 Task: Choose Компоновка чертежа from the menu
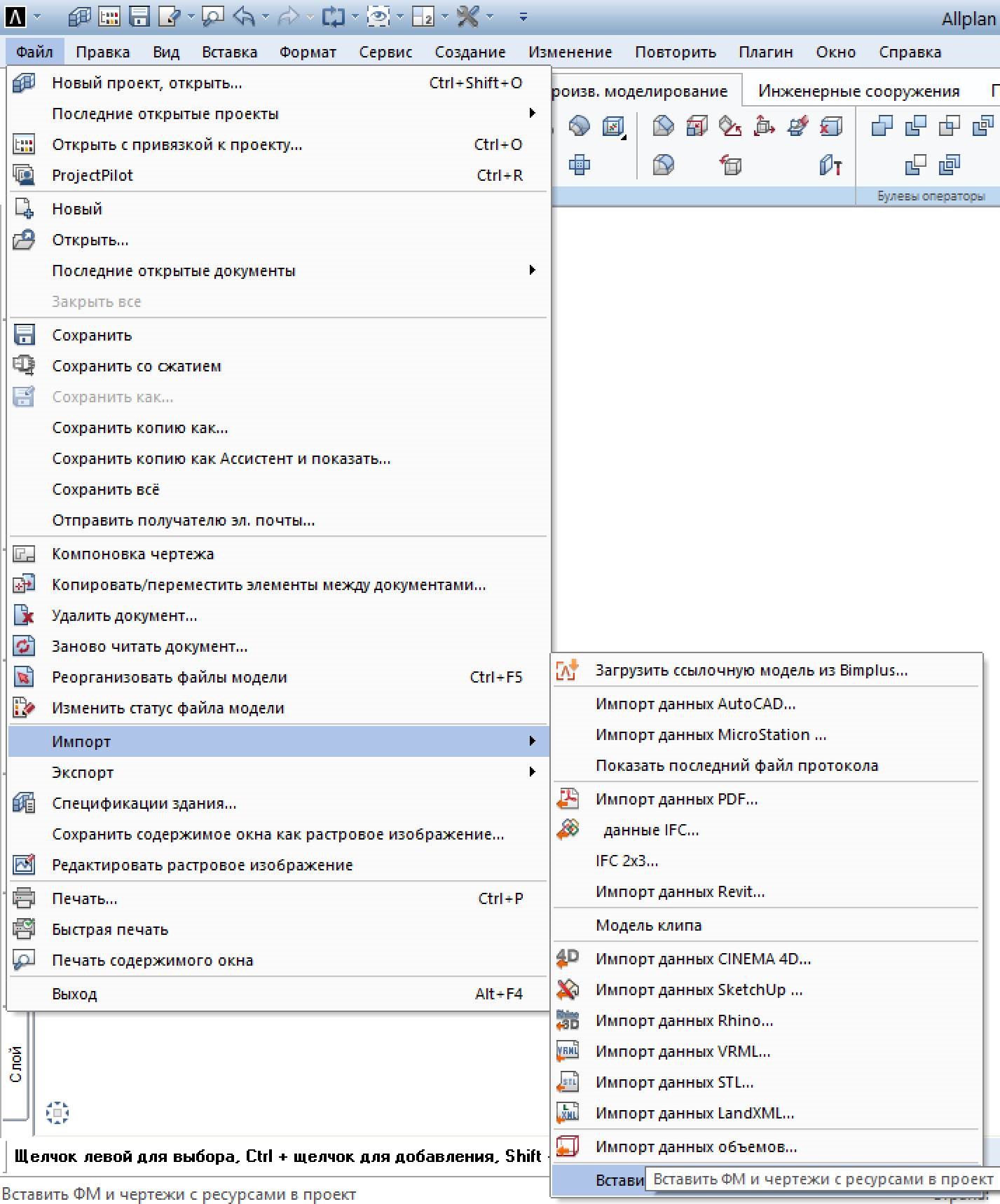[278, 554]
